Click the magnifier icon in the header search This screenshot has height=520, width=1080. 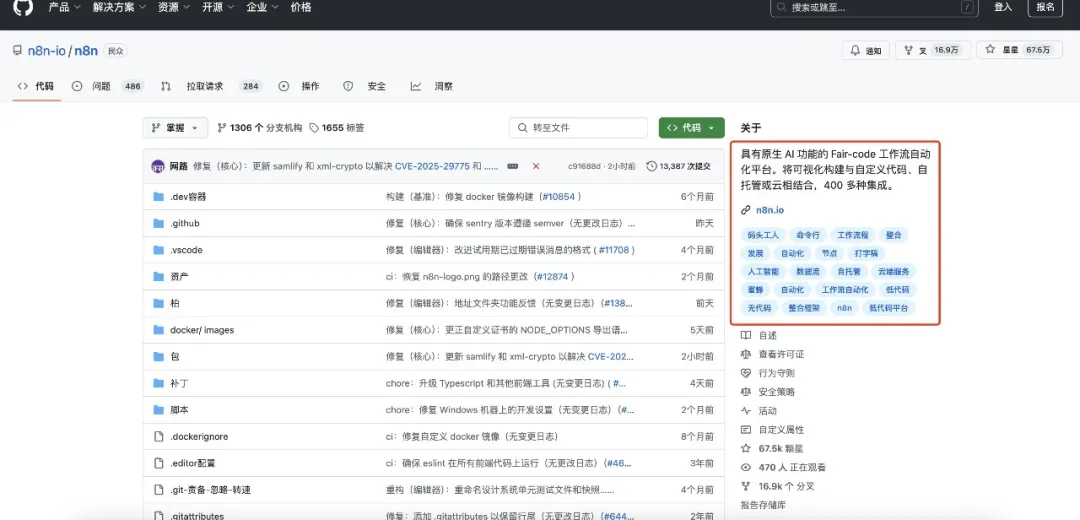782,8
